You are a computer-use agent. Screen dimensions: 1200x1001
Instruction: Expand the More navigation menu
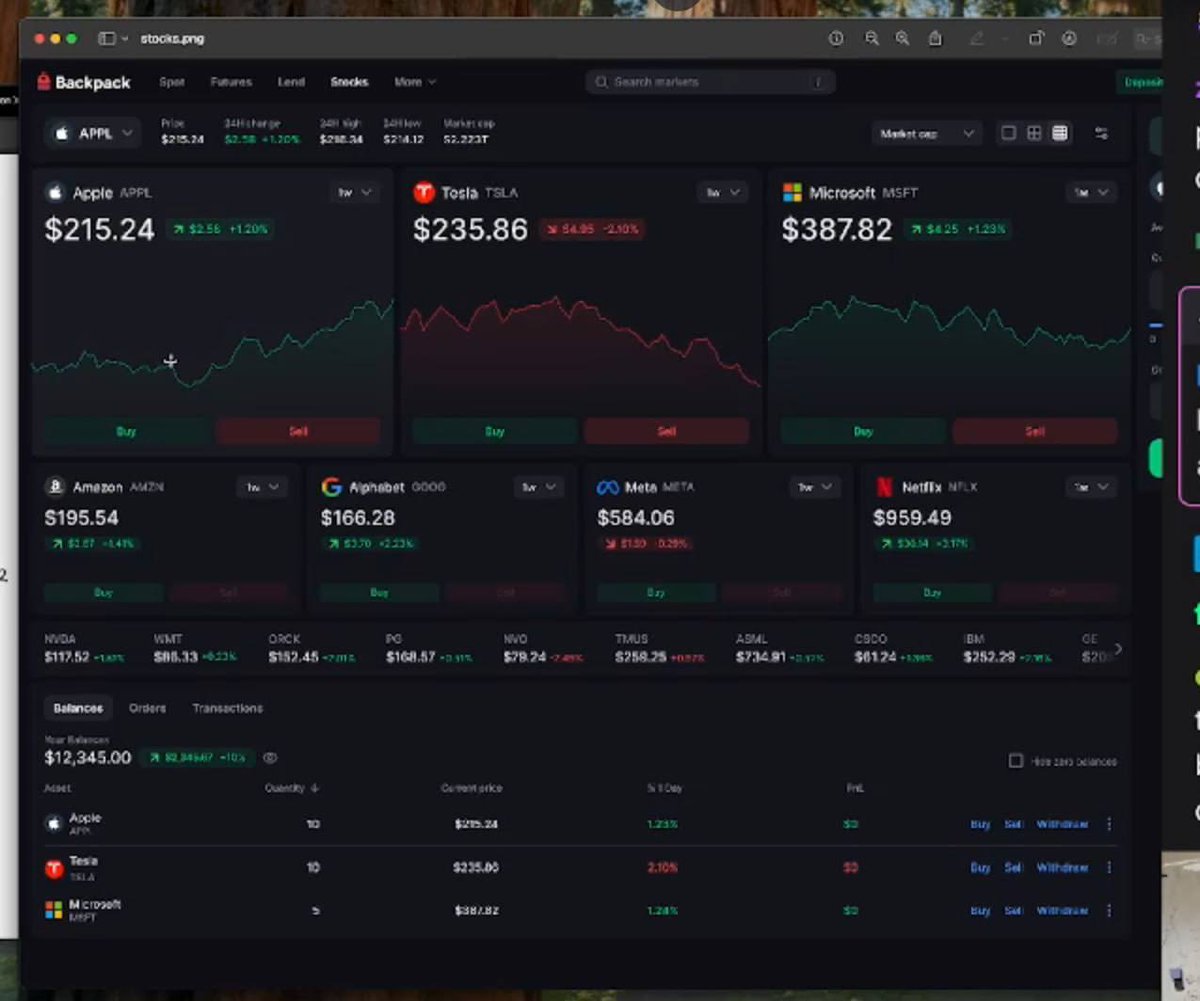415,82
